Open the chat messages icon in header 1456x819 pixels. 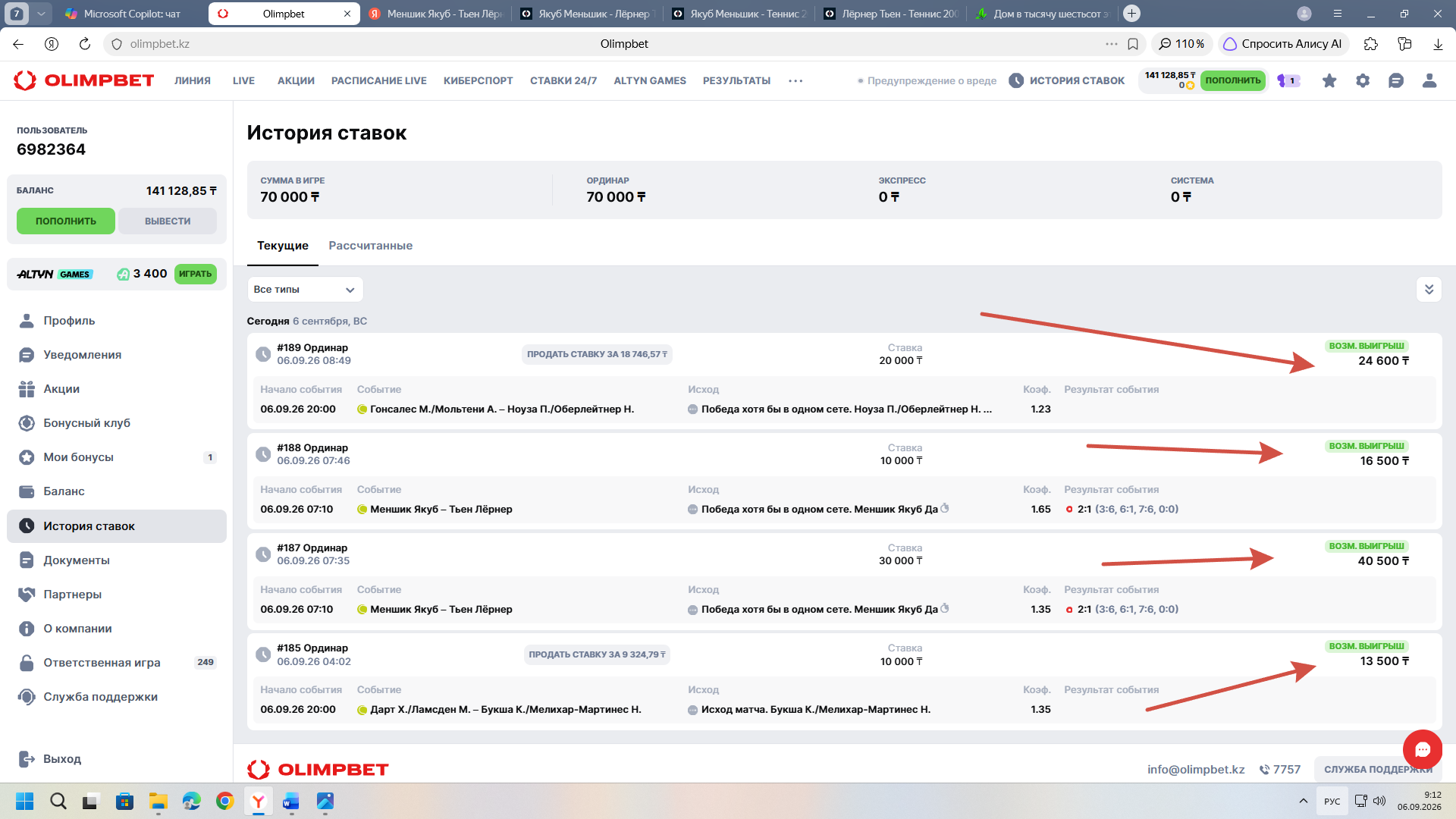pyautogui.click(x=1396, y=80)
